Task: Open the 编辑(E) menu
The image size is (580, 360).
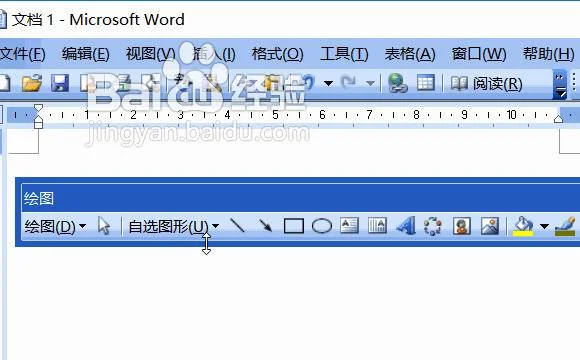Action: click(85, 54)
